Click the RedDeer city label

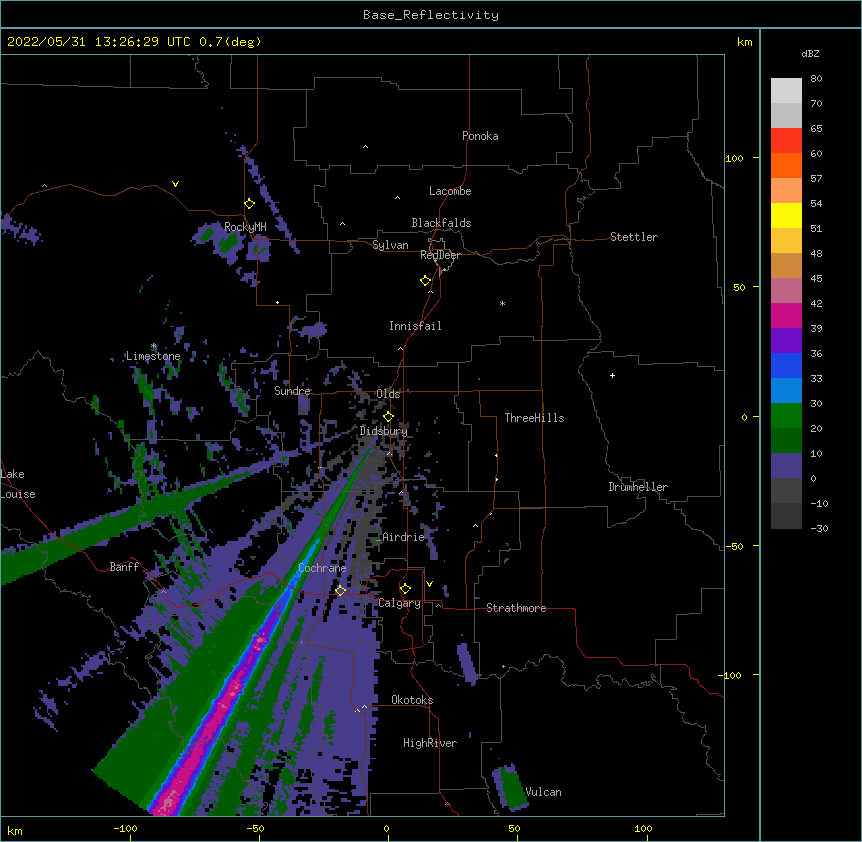tap(440, 255)
